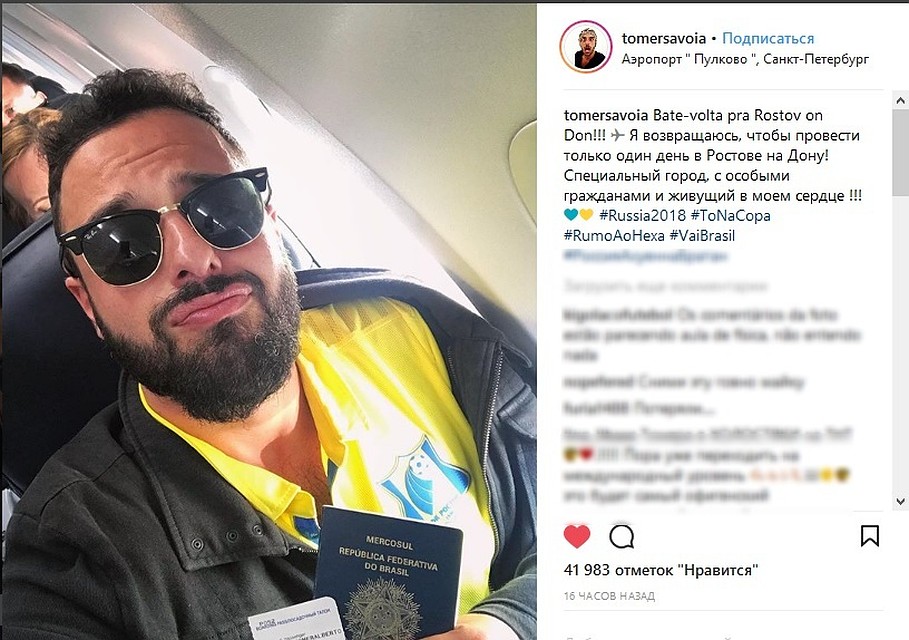The width and height of the screenshot is (909, 640).
Task: Open tomersavoia username in post header
Action: click(664, 38)
